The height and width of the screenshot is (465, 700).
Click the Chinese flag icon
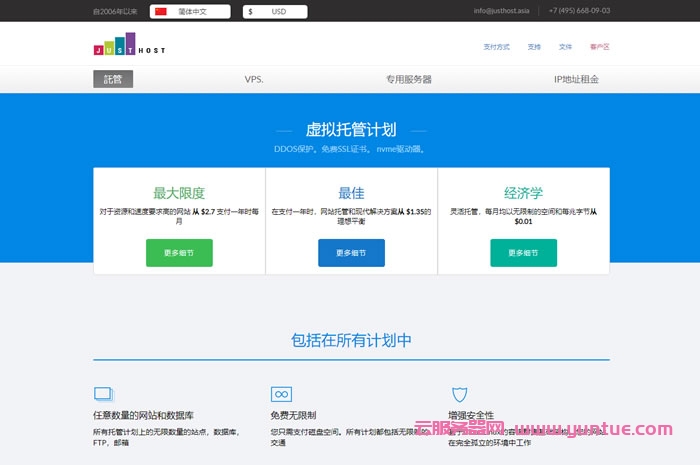[x=160, y=11]
